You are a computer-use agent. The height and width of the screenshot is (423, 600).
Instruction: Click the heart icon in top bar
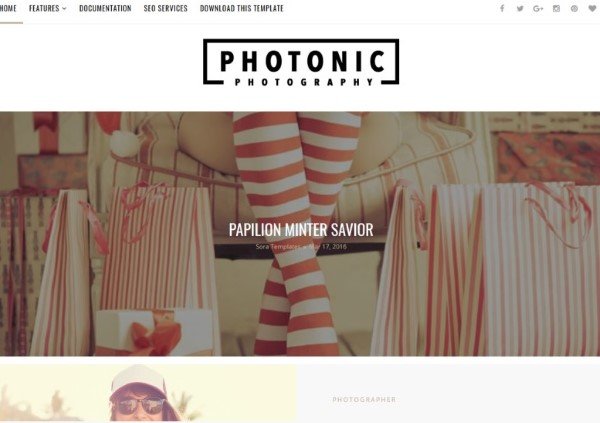pyautogui.click(x=592, y=8)
